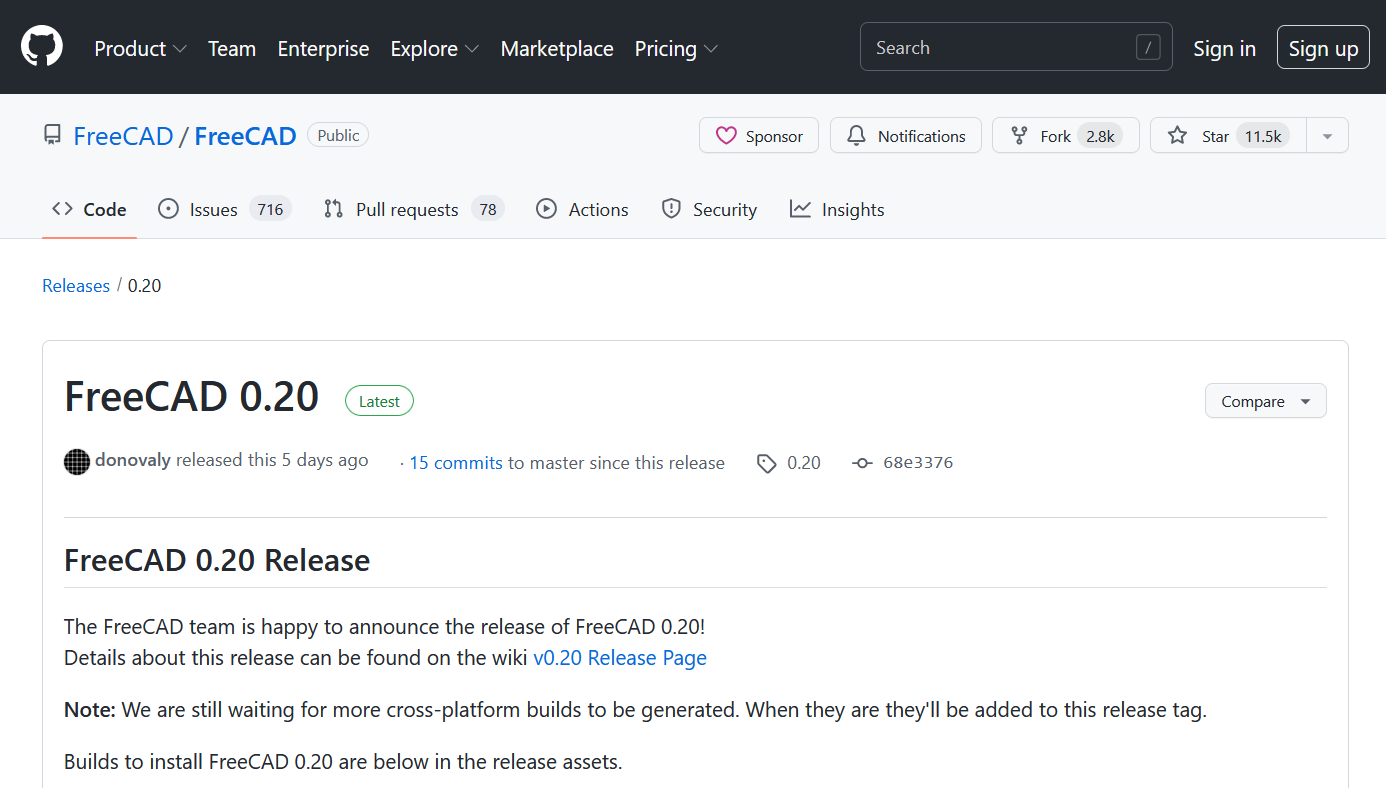Image resolution: width=1386 pixels, height=788 pixels.
Task: Click the 11.5k star count
Action: tap(1262, 136)
